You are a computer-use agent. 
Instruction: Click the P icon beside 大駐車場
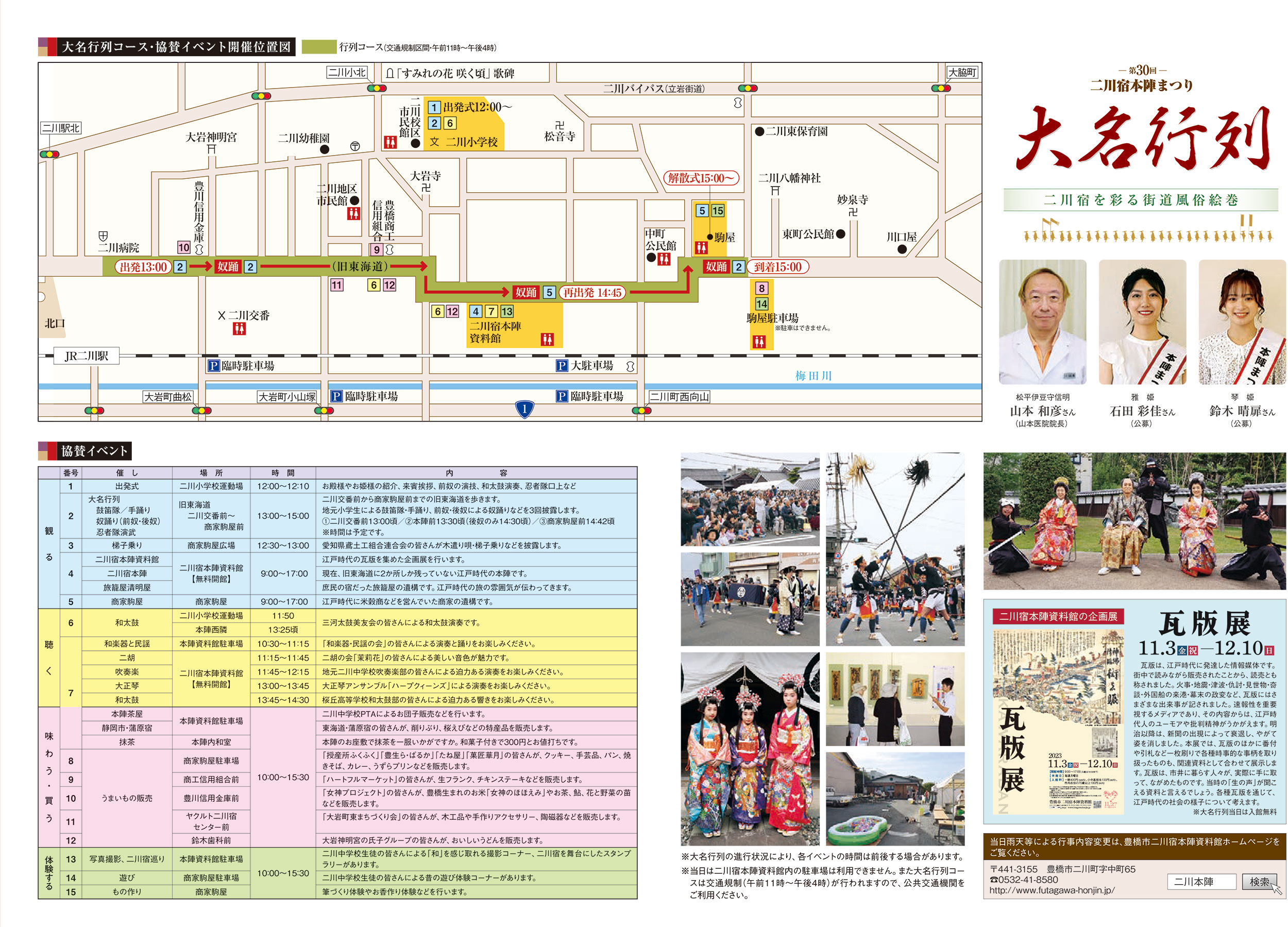561,366
